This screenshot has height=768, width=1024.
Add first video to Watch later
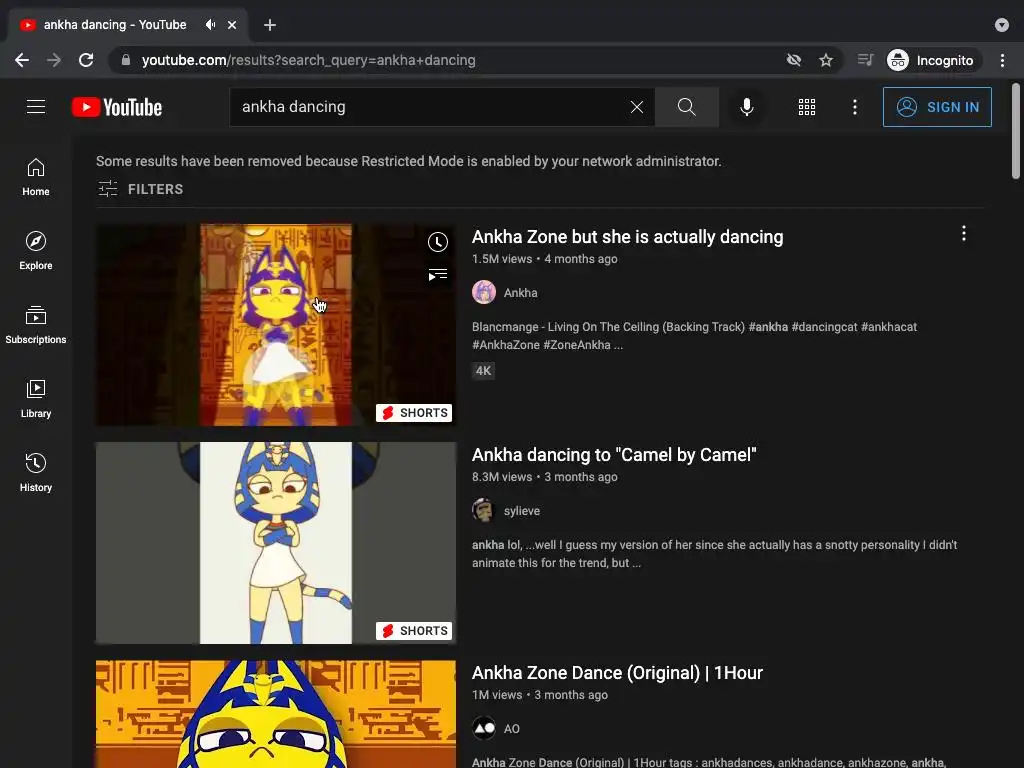pyautogui.click(x=438, y=242)
